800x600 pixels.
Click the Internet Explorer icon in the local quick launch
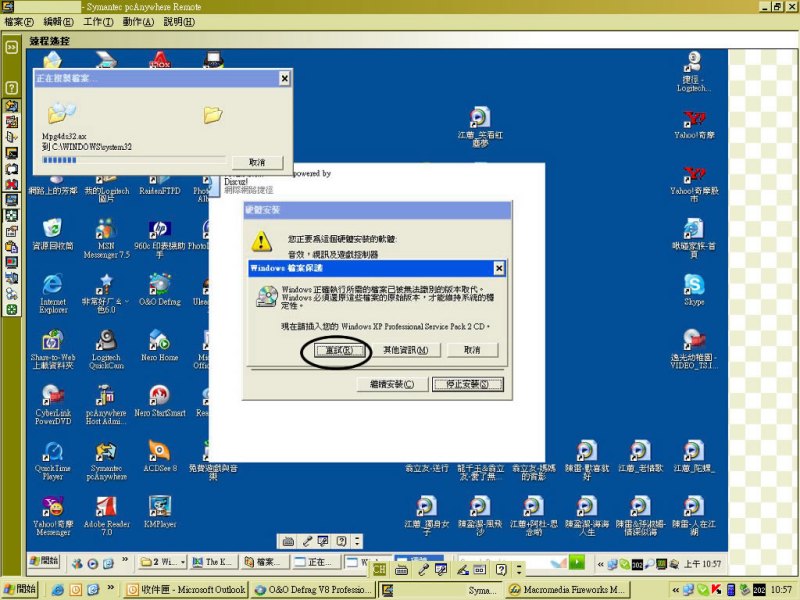pos(58,590)
